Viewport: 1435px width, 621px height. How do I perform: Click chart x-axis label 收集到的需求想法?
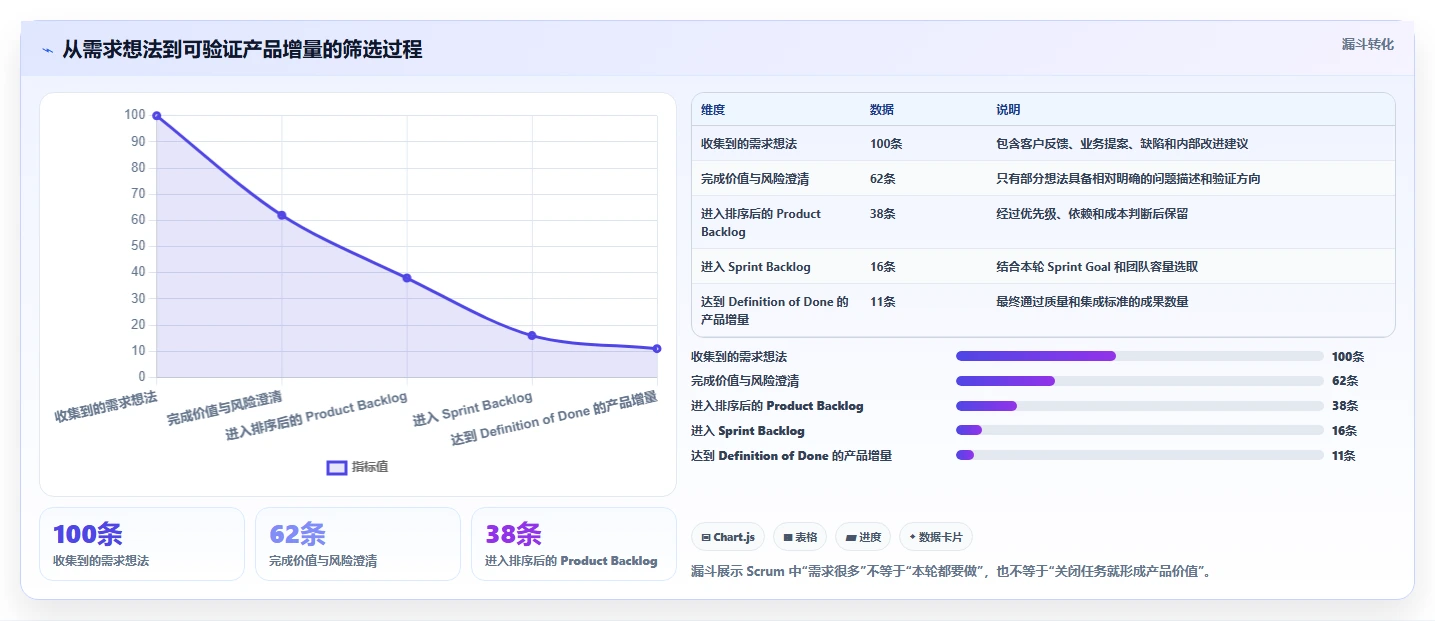pos(106,405)
